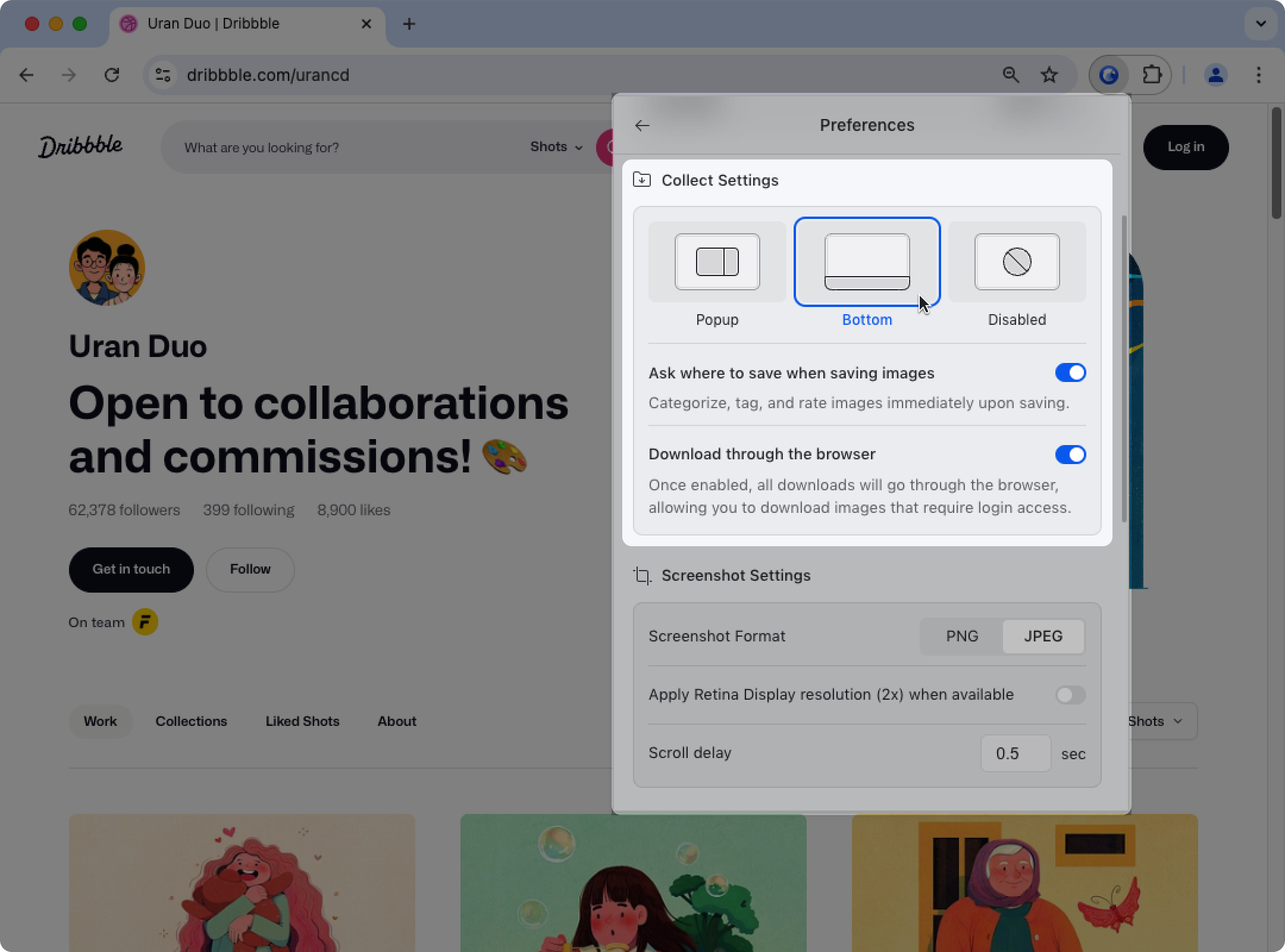This screenshot has width=1285, height=952.
Task: Click the Collections tab on profile
Action: 191,720
